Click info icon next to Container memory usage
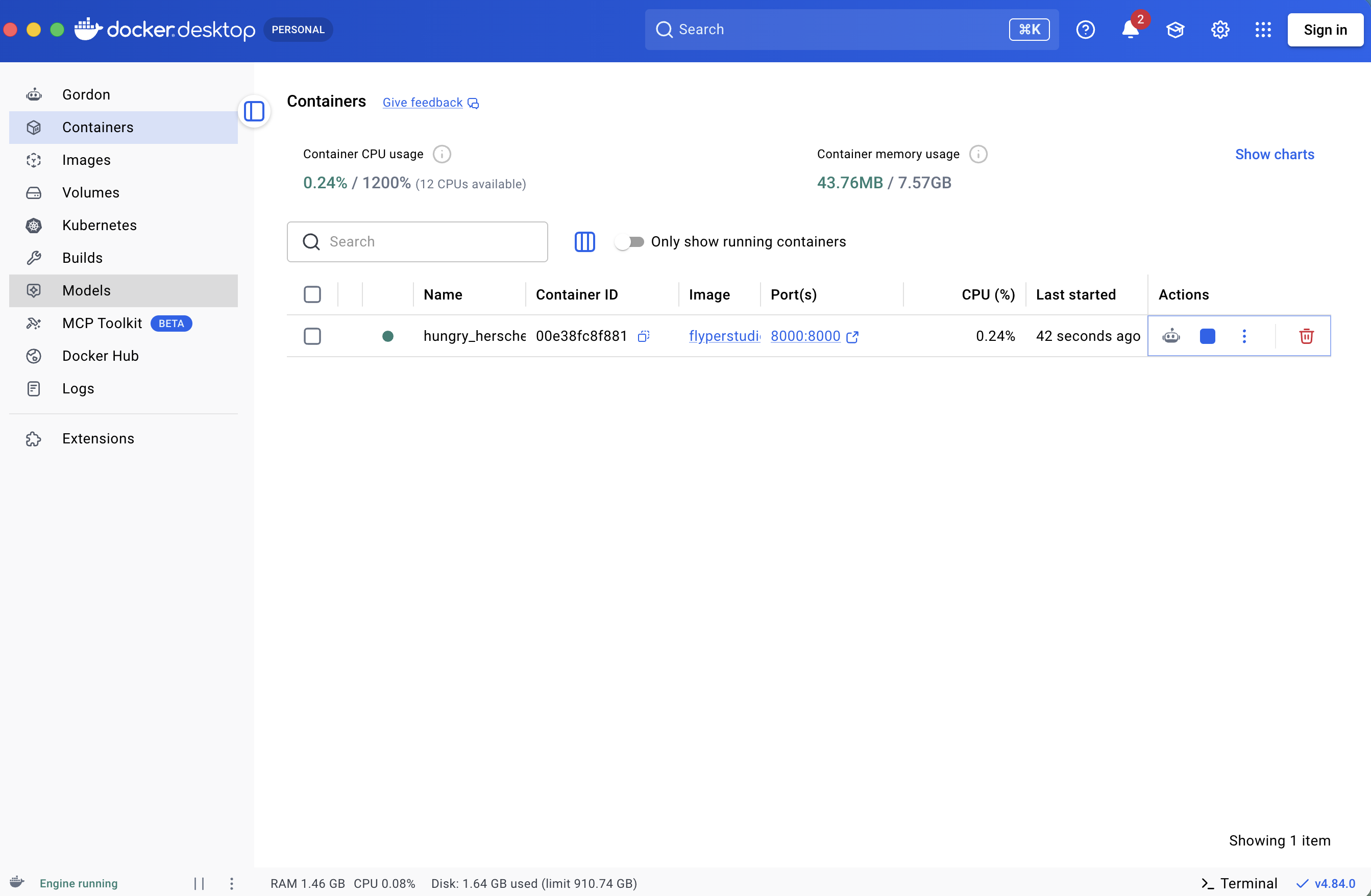The width and height of the screenshot is (1371, 896). click(x=978, y=154)
